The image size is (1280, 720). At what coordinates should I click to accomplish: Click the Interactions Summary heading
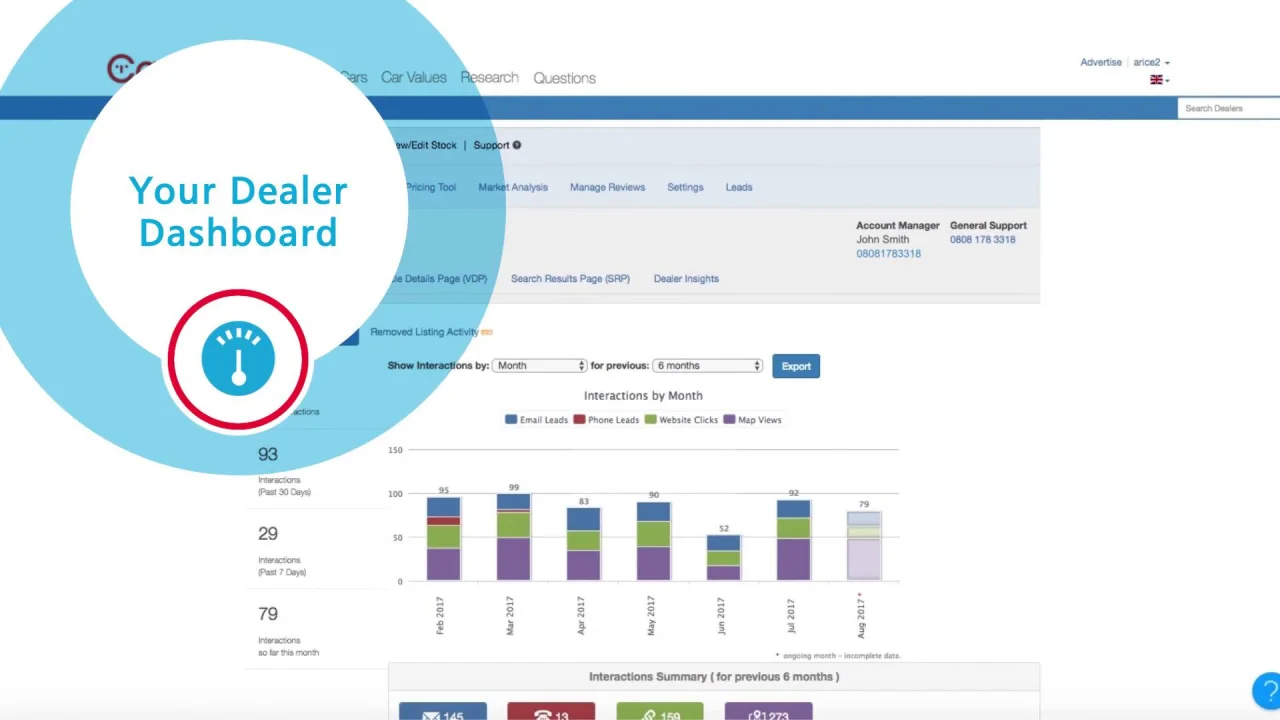tap(714, 677)
